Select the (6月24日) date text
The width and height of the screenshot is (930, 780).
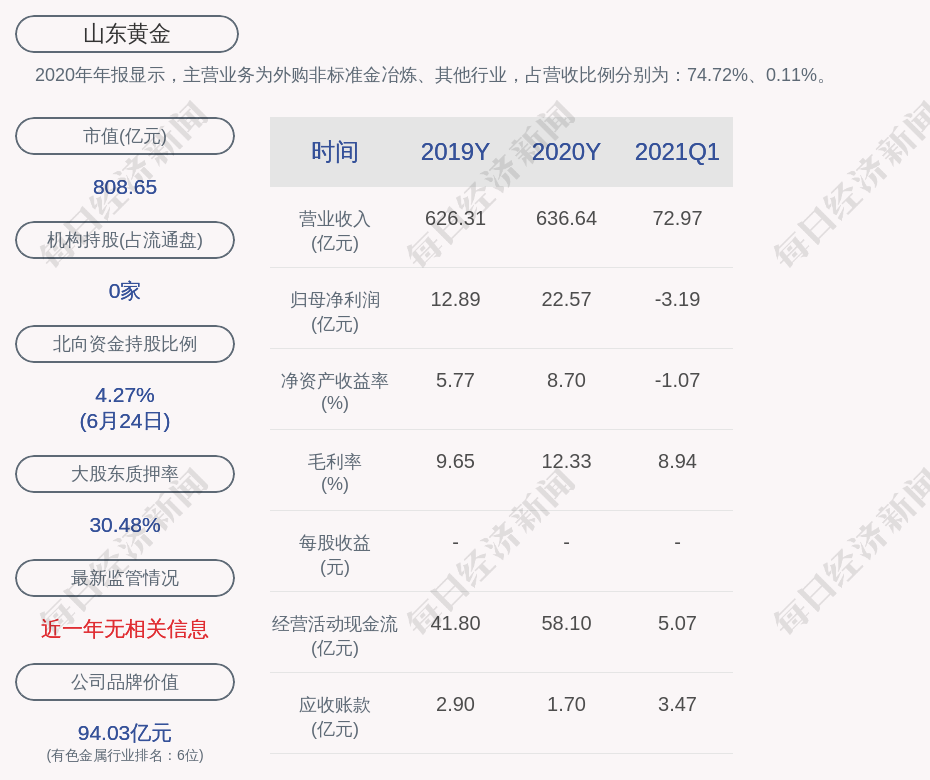pos(125,421)
